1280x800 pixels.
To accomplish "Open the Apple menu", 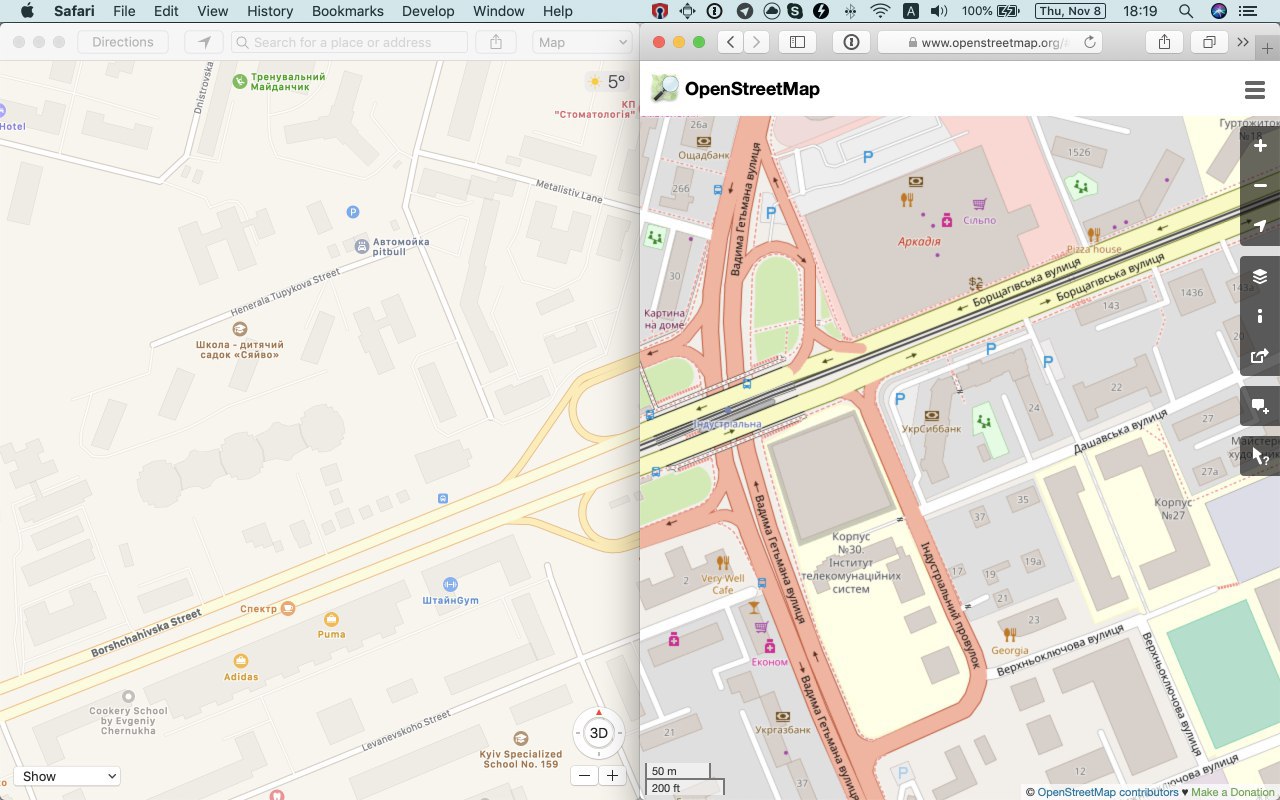I will 27,11.
